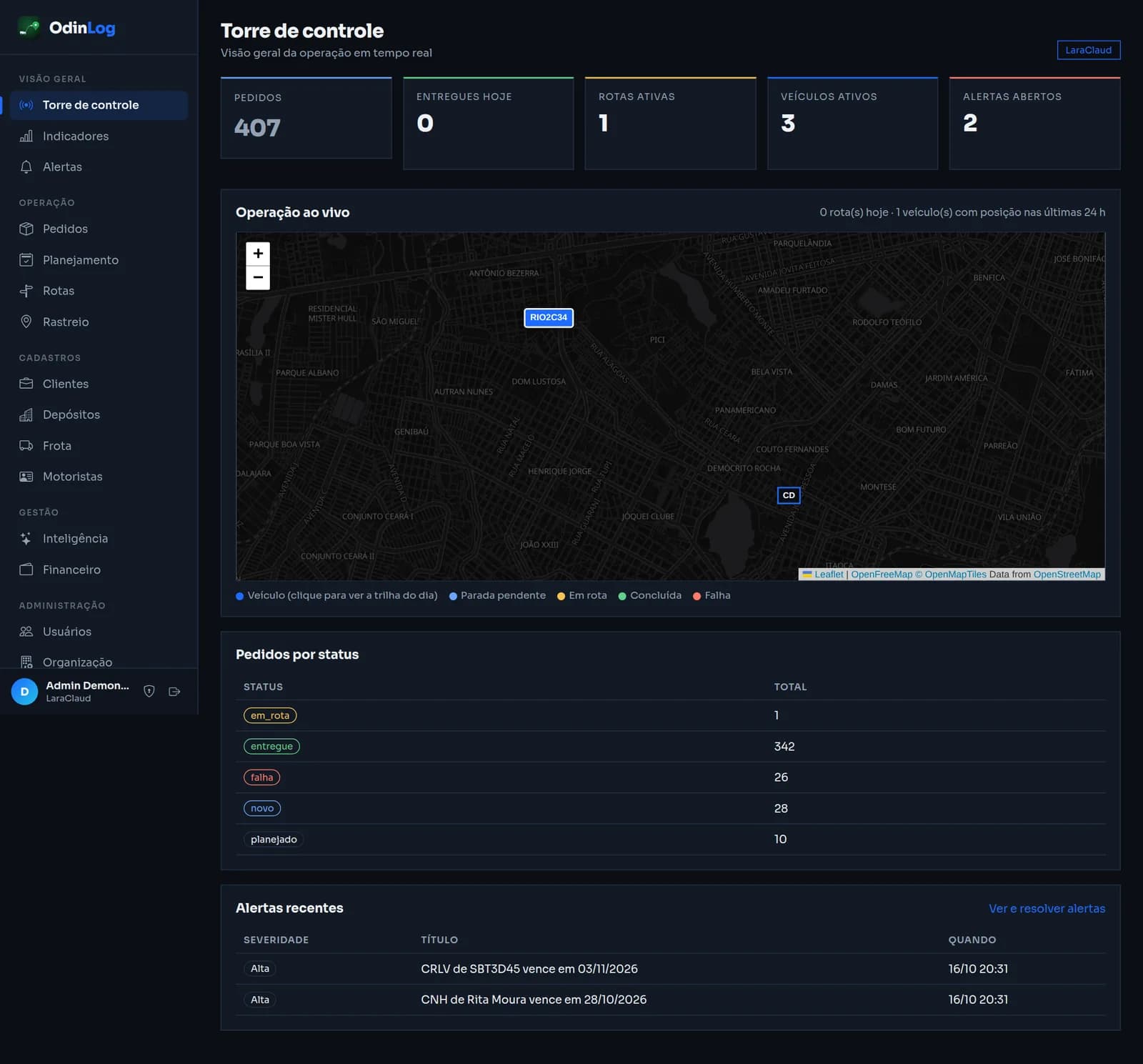Zoom in on the live operation map
Screen dimensions: 1143x1064
(x=258, y=254)
